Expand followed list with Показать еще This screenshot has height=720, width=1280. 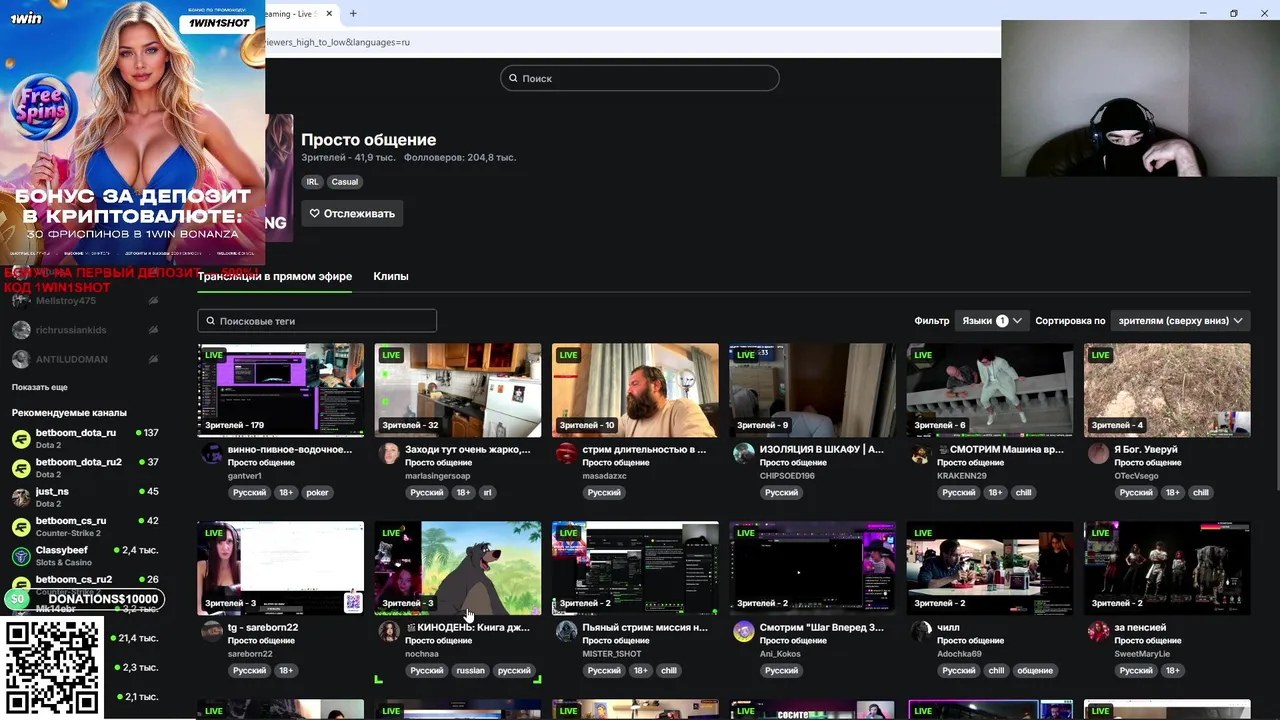tap(40, 387)
